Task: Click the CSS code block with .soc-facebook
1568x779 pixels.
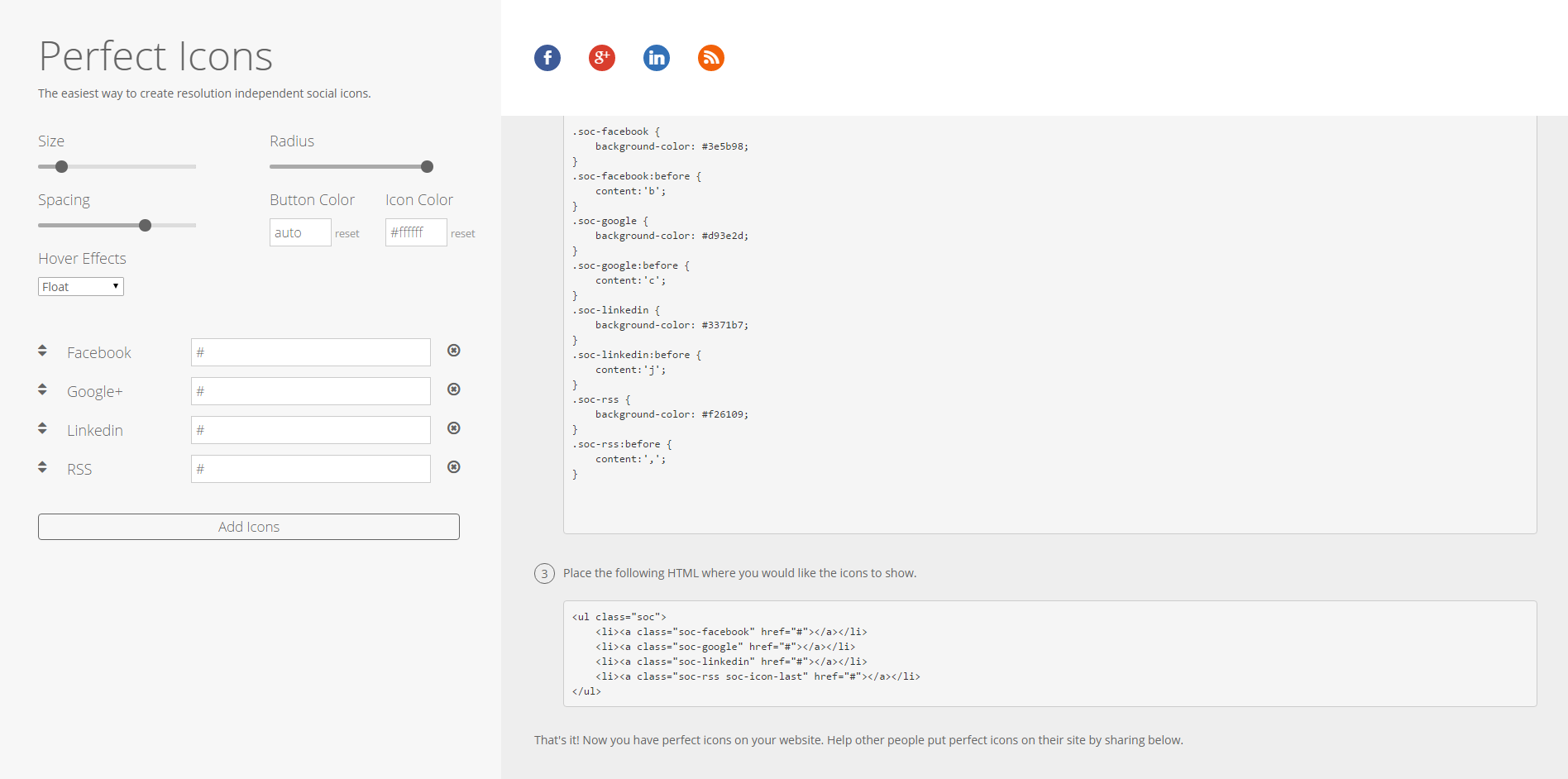Action: point(1050,324)
